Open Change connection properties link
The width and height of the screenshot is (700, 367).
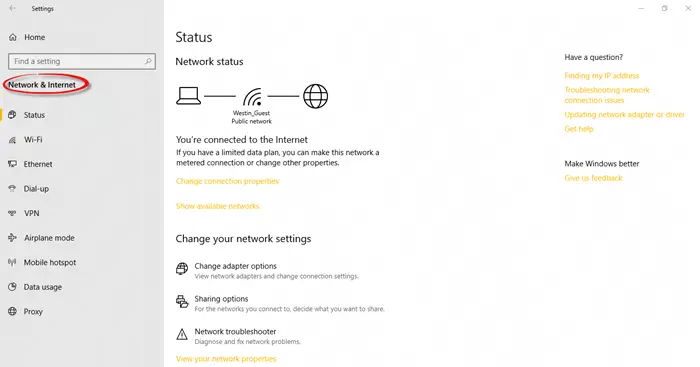pos(227,181)
